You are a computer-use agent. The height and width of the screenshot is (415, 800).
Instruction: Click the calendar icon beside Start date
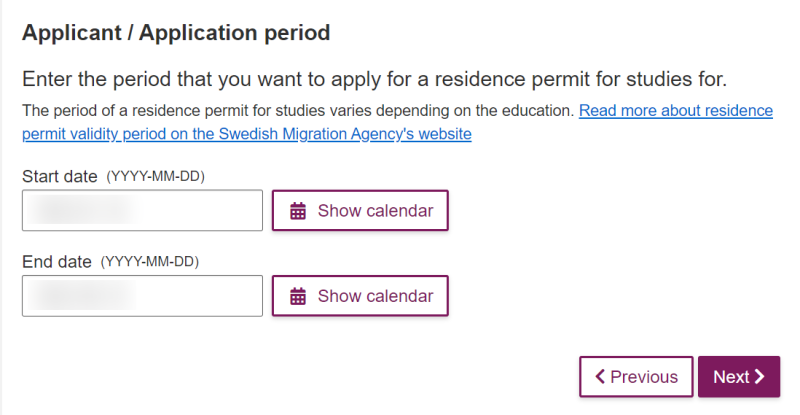click(298, 211)
